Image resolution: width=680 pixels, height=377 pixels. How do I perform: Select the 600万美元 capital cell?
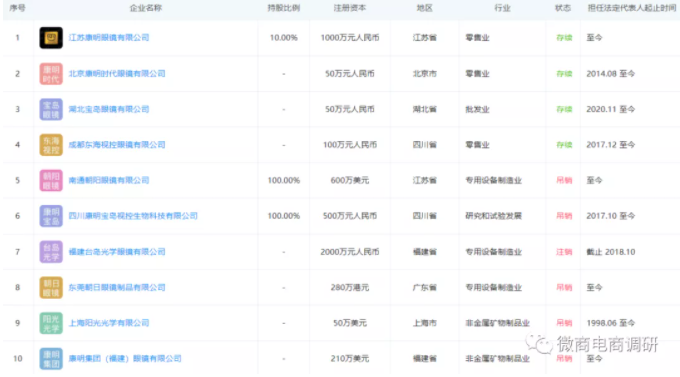(350, 180)
